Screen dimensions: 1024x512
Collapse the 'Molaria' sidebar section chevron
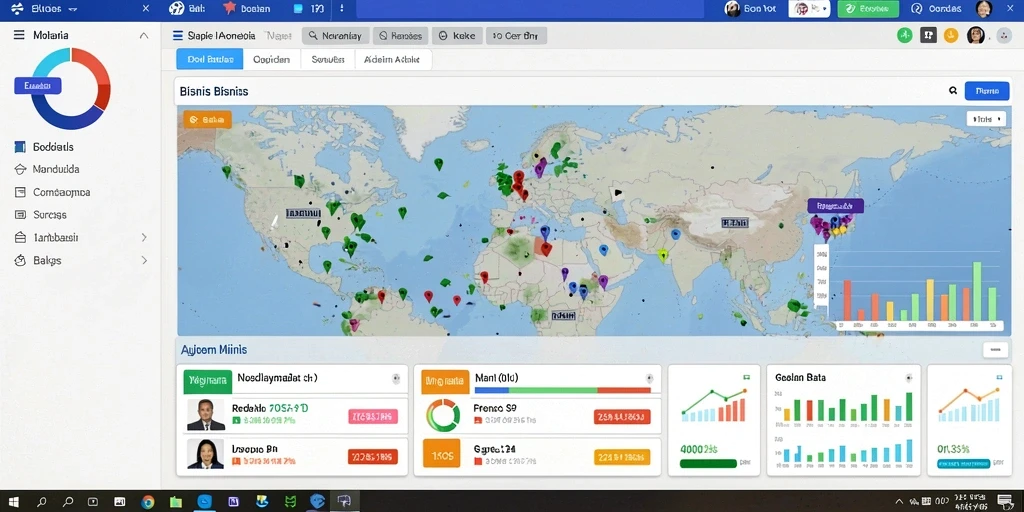(x=144, y=35)
